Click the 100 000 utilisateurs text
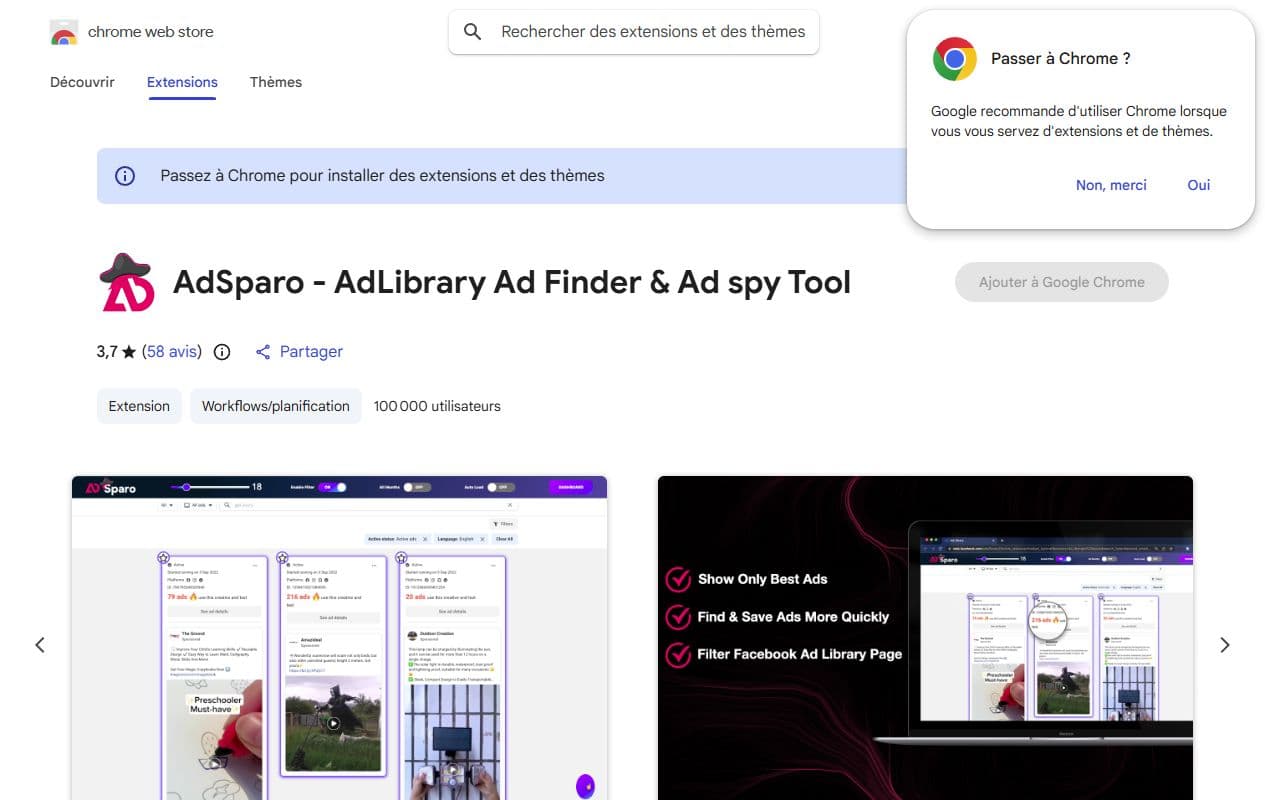 (x=437, y=406)
